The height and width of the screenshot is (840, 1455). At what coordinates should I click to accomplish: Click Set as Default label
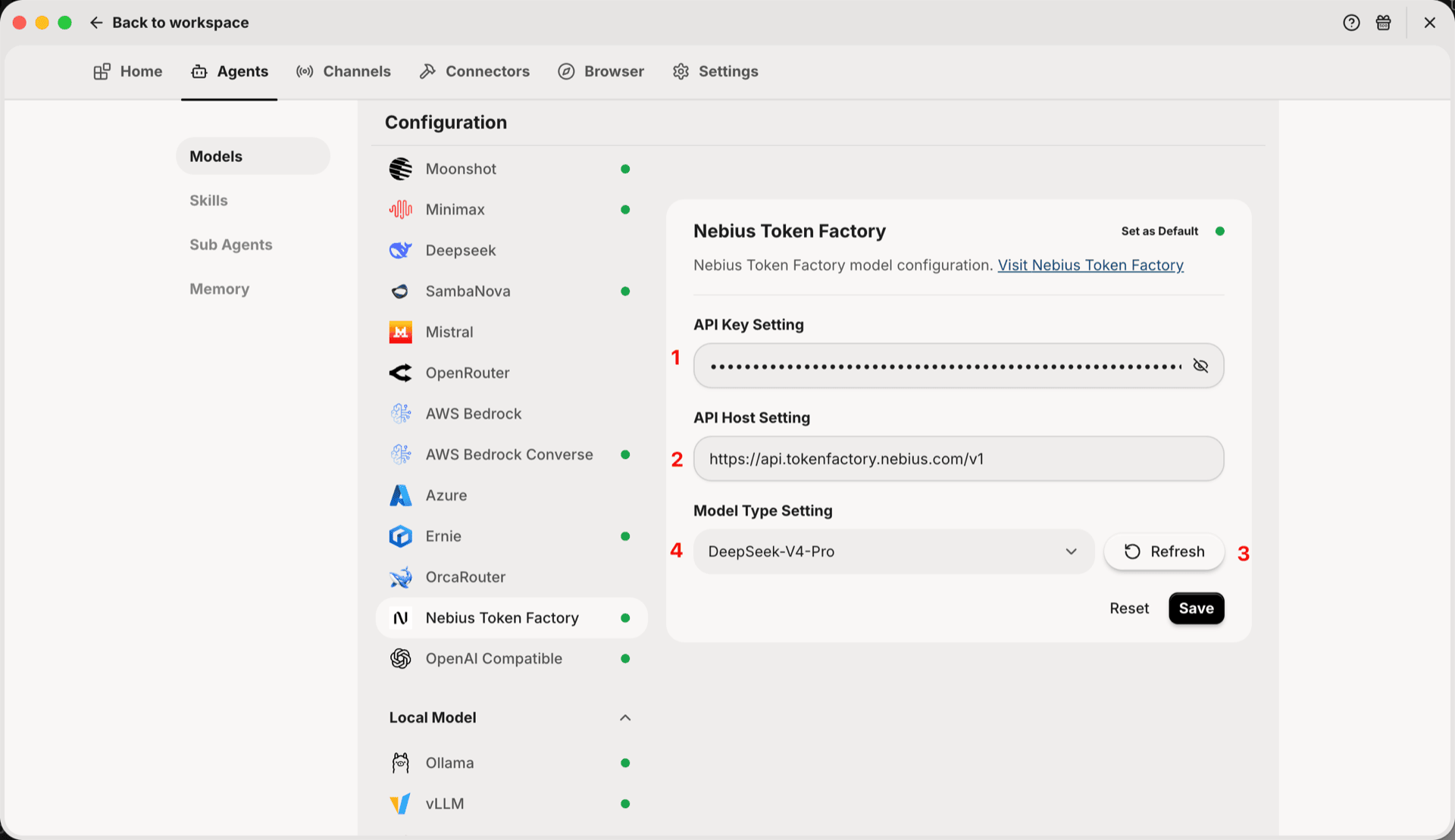[1159, 231]
